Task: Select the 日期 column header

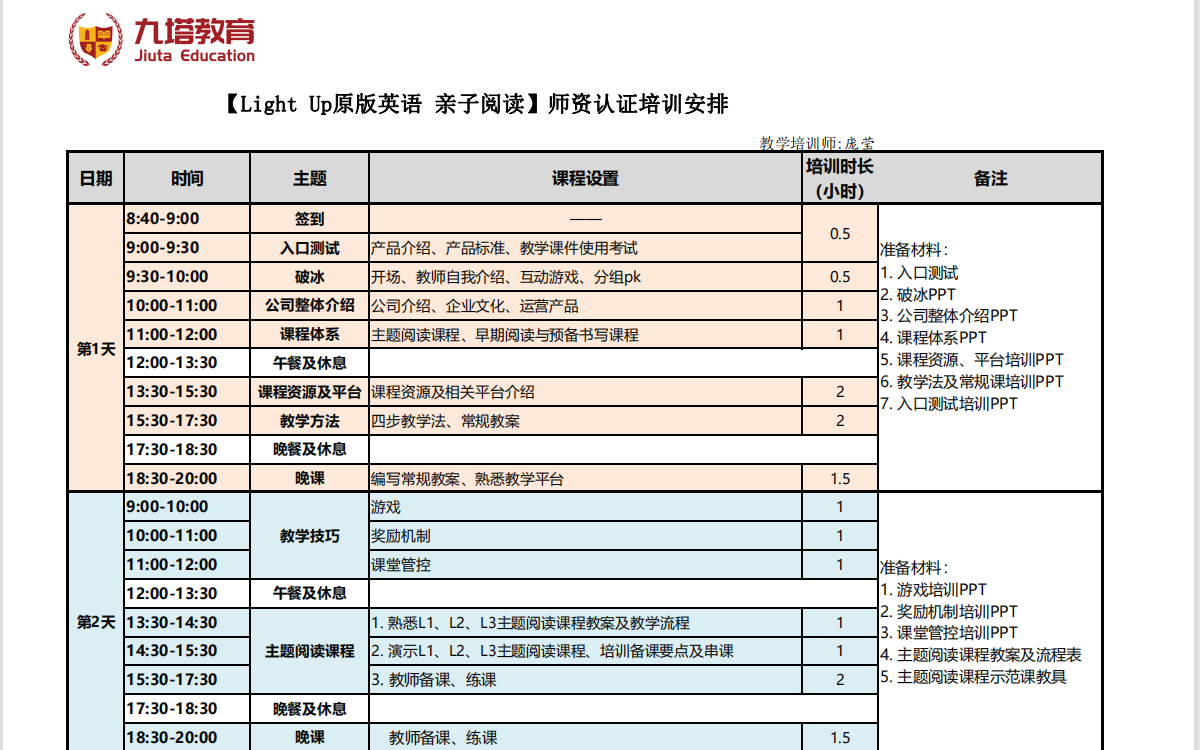Action: coord(96,178)
